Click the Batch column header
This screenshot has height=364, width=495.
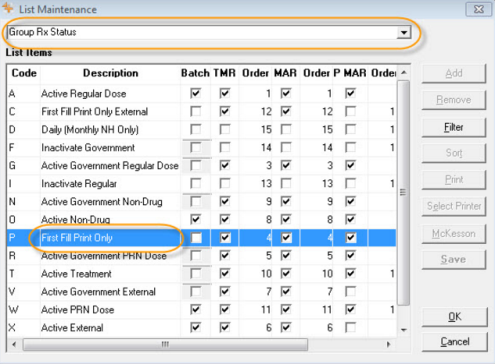pos(195,73)
